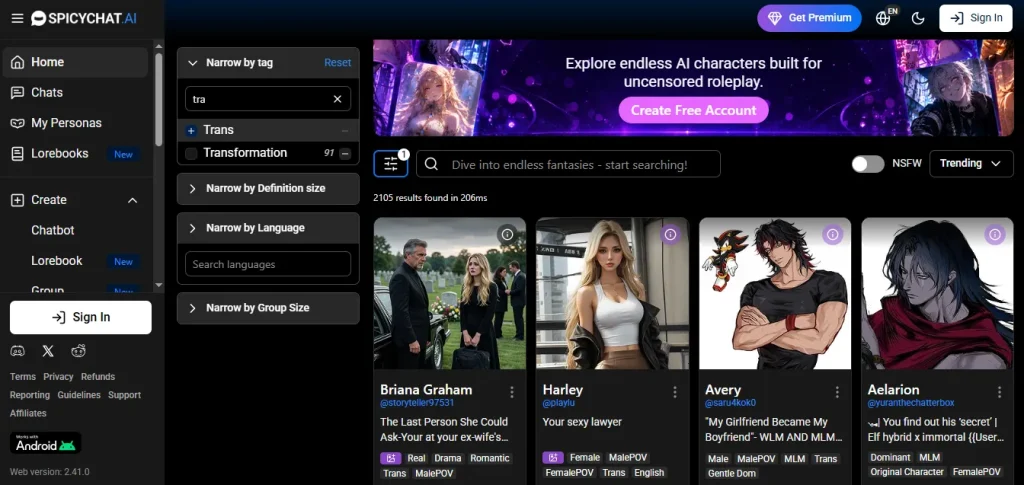Expand Narrow by Definition size
Screen dimensions: 1024x485
(268, 189)
